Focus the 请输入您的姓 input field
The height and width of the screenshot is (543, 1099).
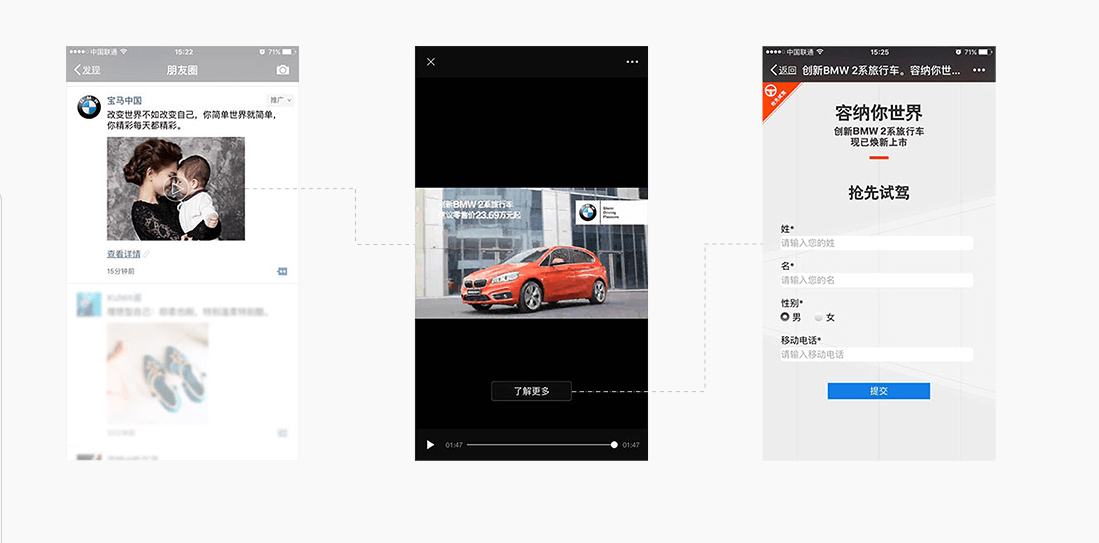877,243
